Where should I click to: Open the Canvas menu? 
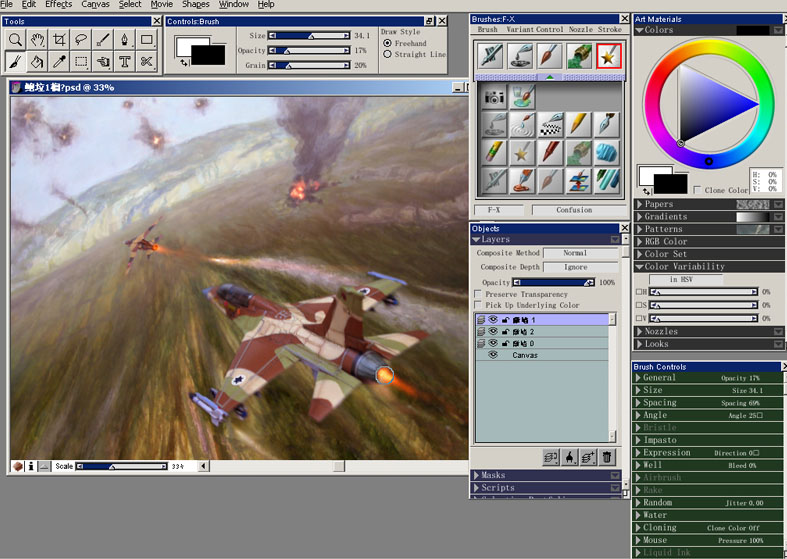[x=95, y=5]
